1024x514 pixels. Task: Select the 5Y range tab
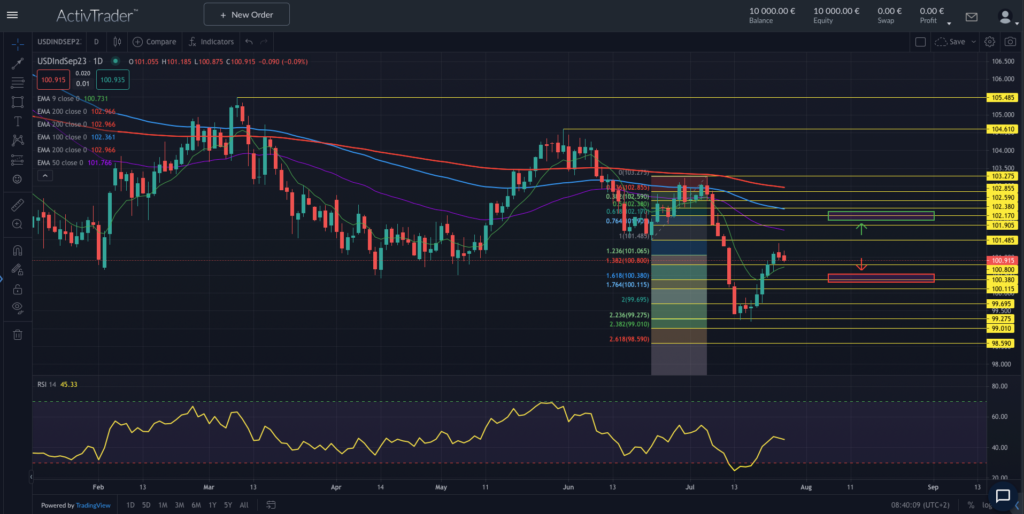point(227,505)
